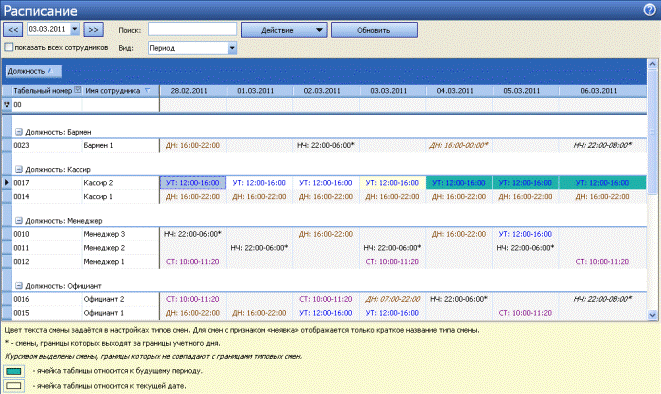Select Кассир 2 current-date shift on 03.03.2011
Image resolution: width=661 pixels, height=394 pixels.
point(392,182)
